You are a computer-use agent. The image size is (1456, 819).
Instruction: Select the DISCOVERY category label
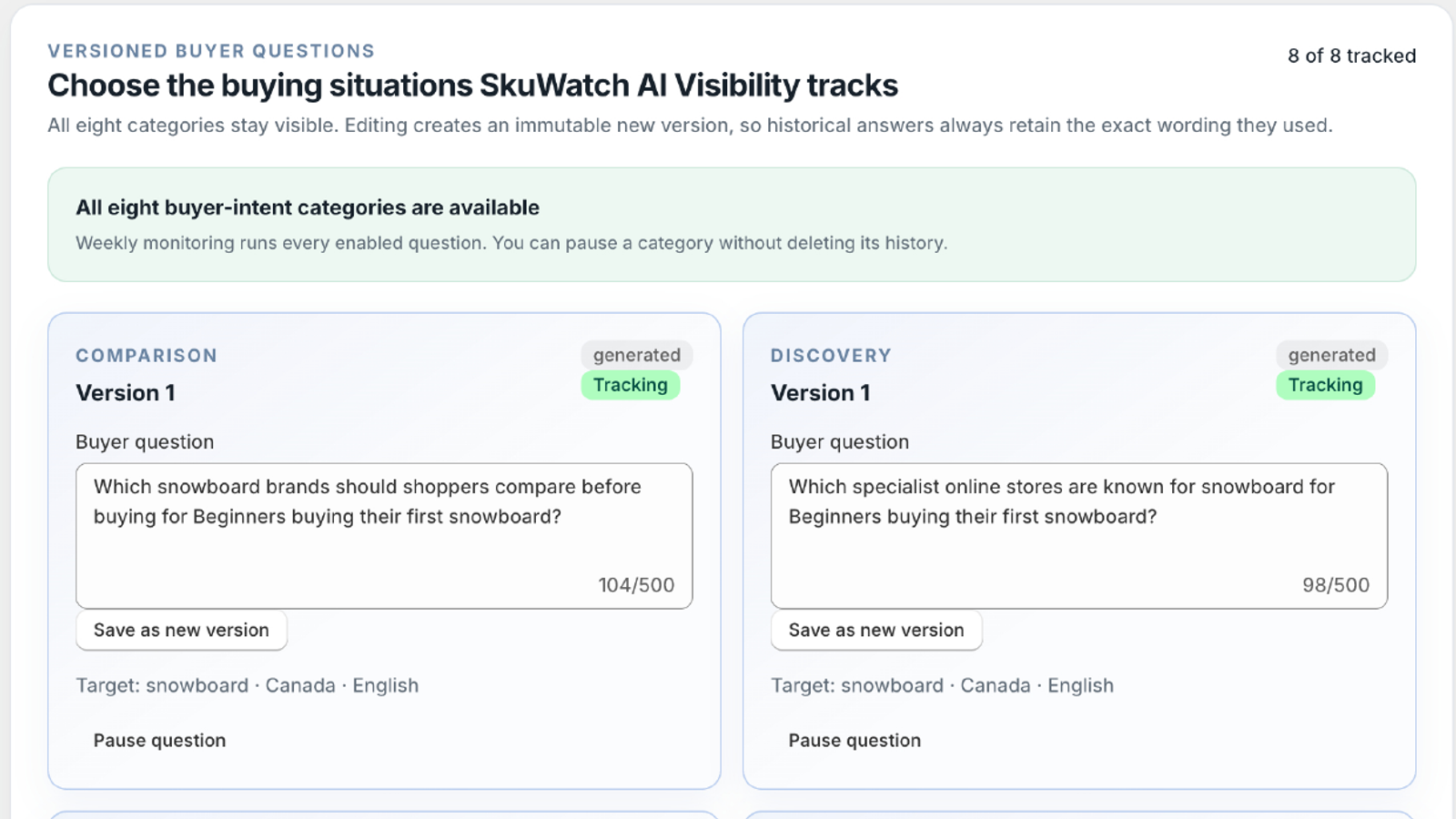pos(831,356)
